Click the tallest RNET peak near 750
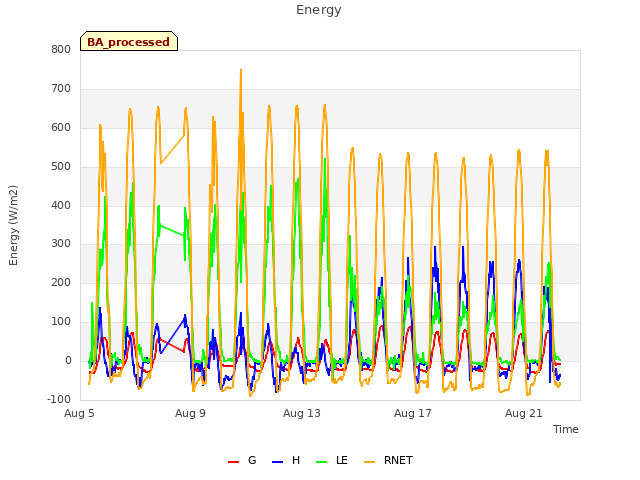 coord(241,70)
